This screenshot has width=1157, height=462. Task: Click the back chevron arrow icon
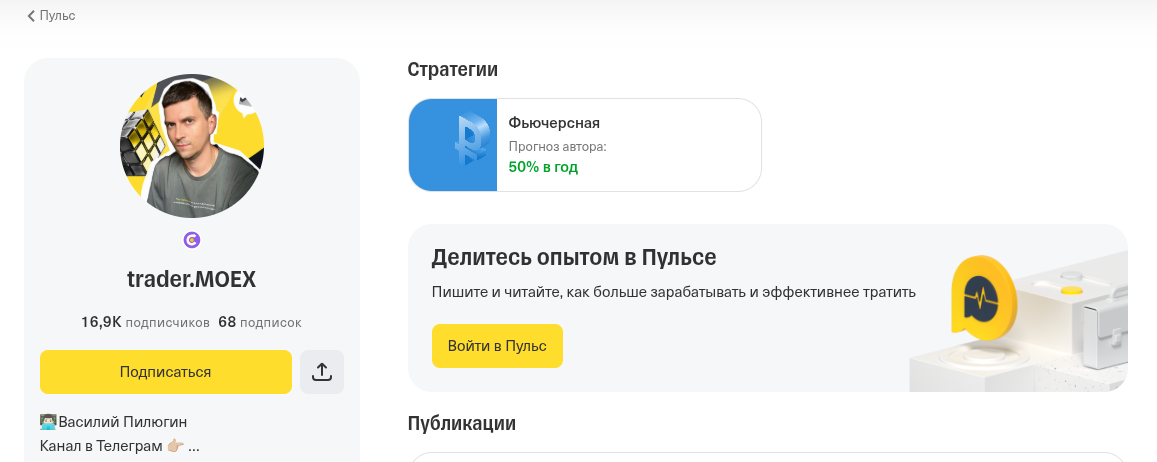[x=31, y=16]
